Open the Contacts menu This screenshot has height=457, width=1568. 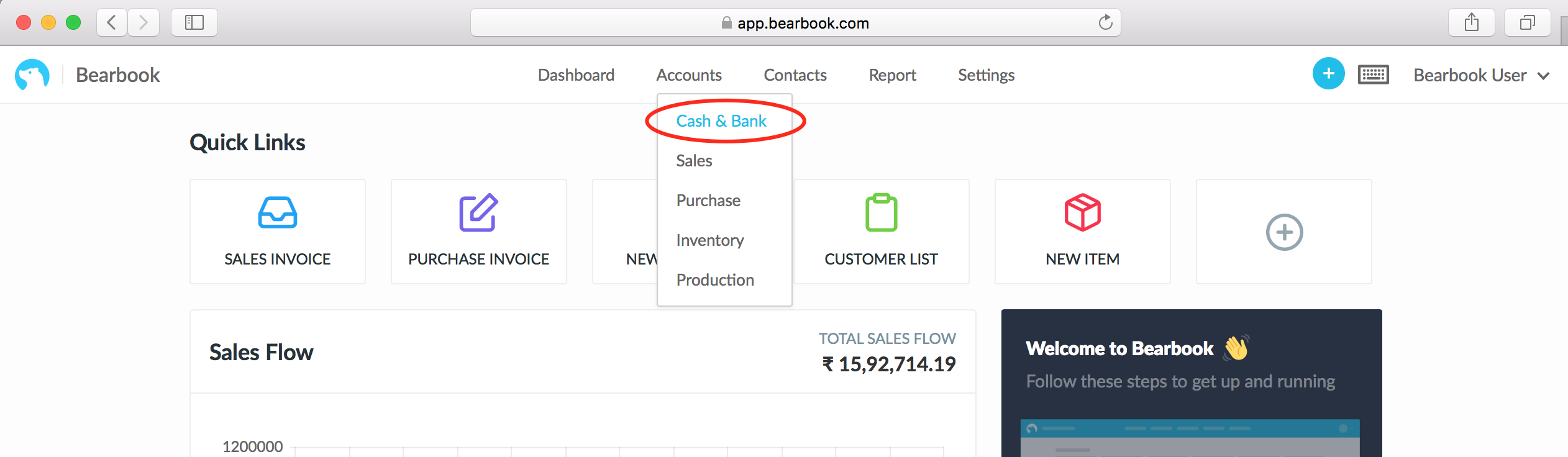click(795, 75)
